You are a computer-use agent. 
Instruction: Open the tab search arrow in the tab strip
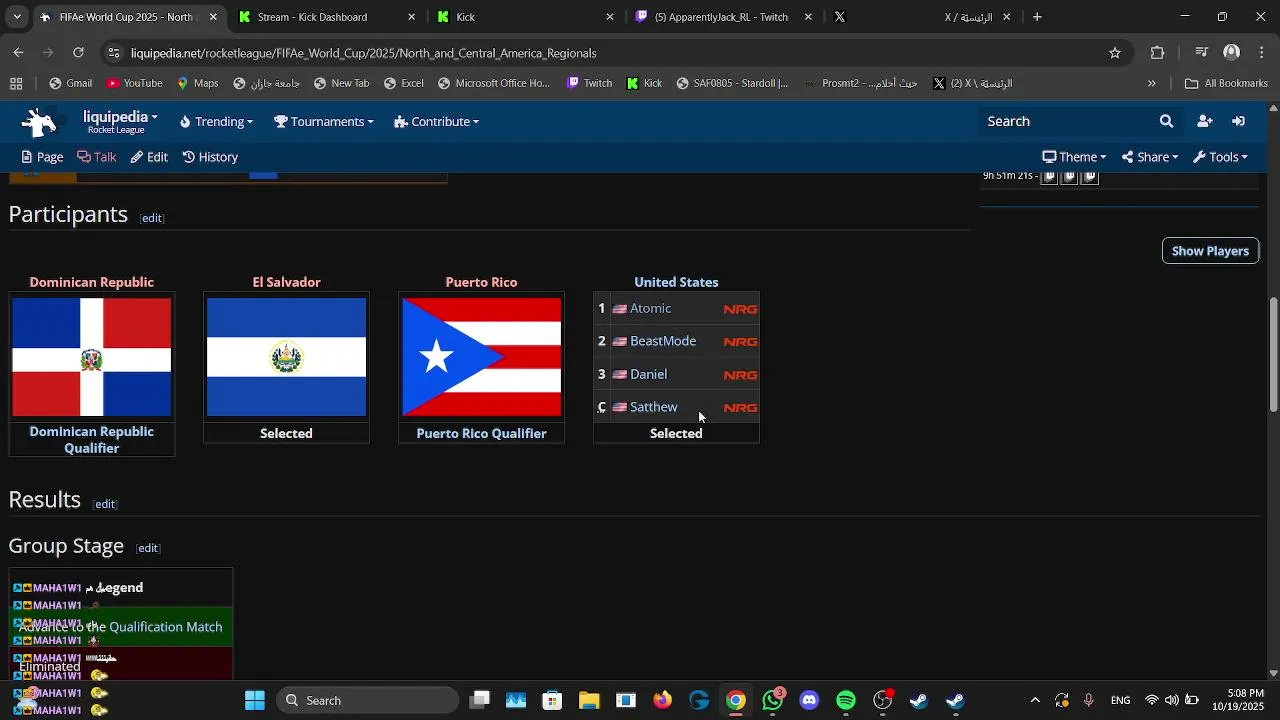pyautogui.click(x=17, y=17)
